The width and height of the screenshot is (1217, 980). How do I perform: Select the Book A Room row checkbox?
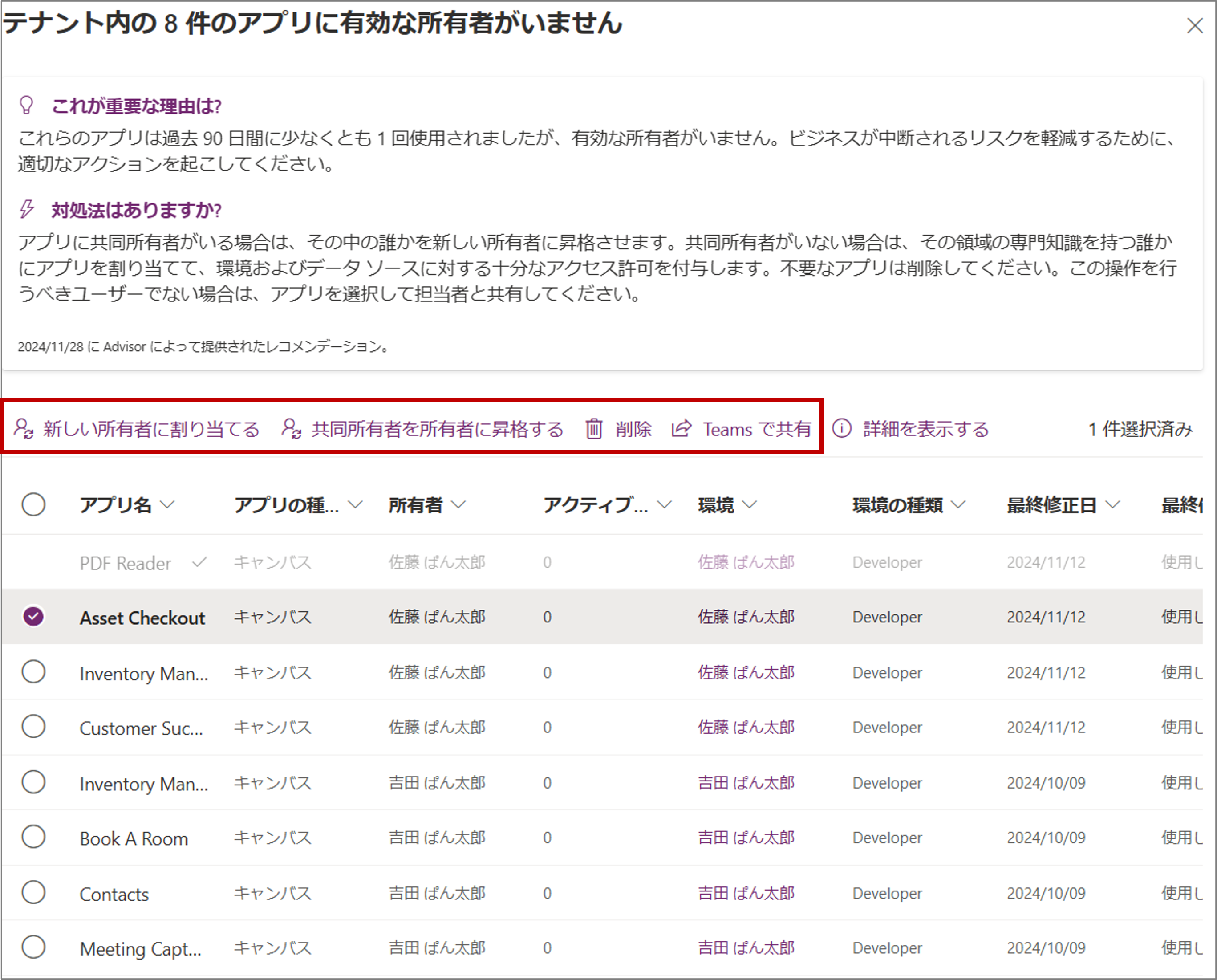click(x=33, y=837)
